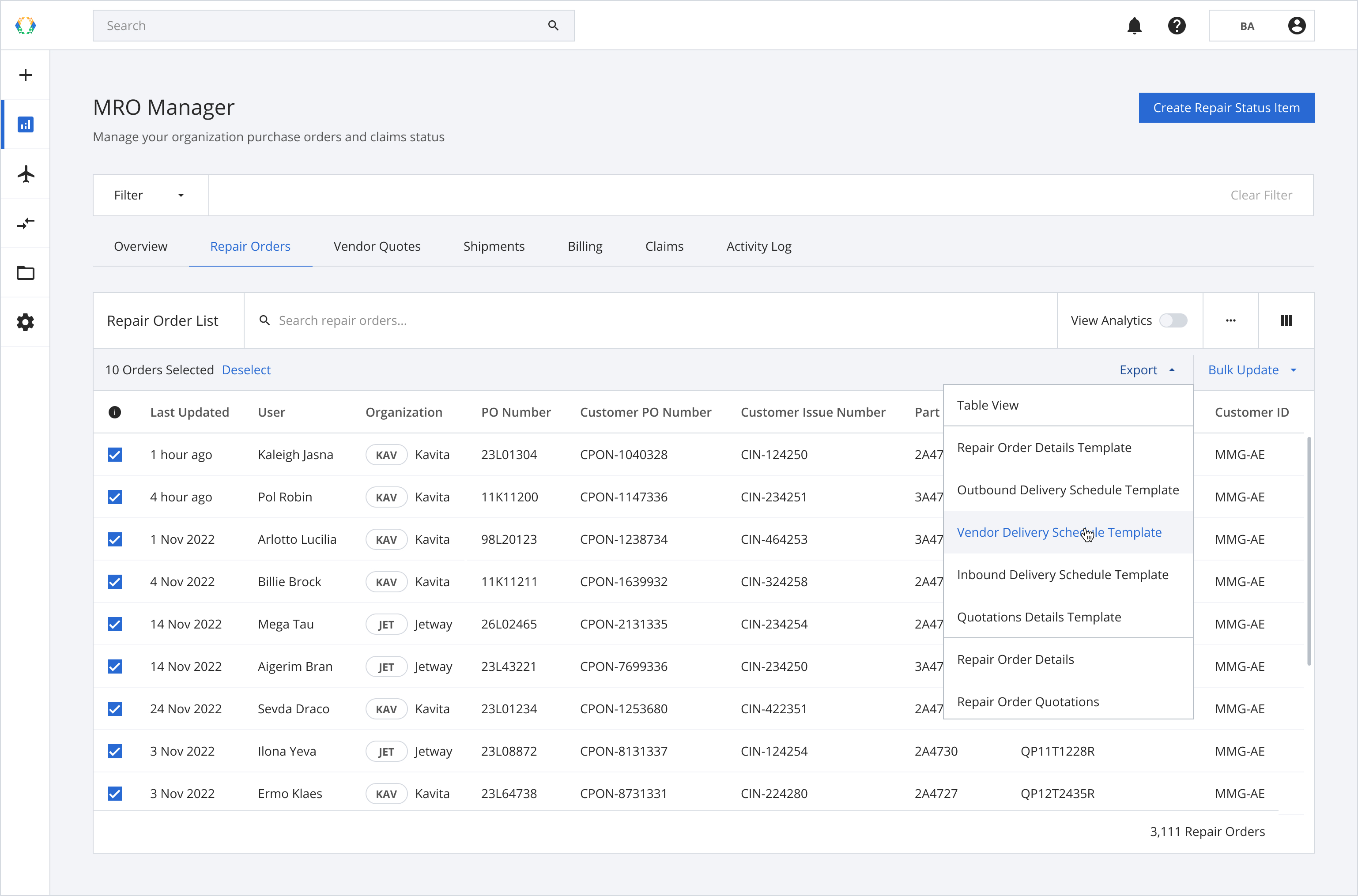Select Table View export option
1358x896 pixels.
point(1068,405)
